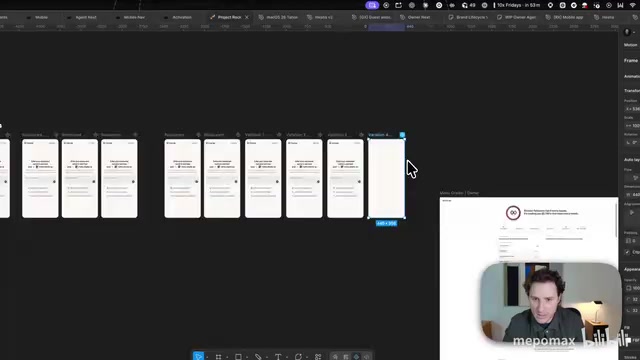Open dropdown arrow beside the Pen tool
The width and height of the screenshot is (640, 360).
coord(267,358)
